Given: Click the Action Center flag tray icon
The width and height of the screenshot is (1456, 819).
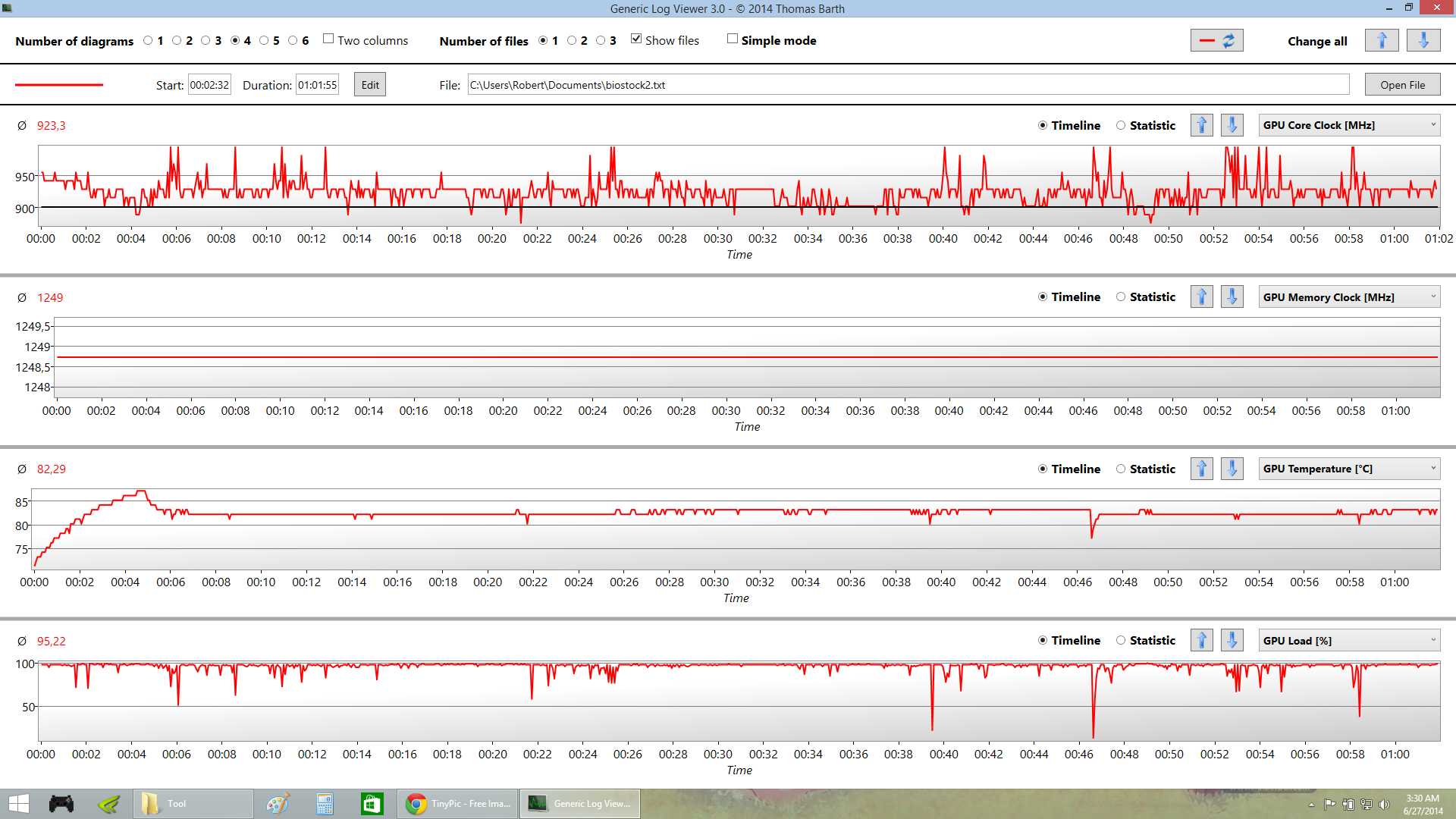Looking at the screenshot, I should click(x=1329, y=805).
